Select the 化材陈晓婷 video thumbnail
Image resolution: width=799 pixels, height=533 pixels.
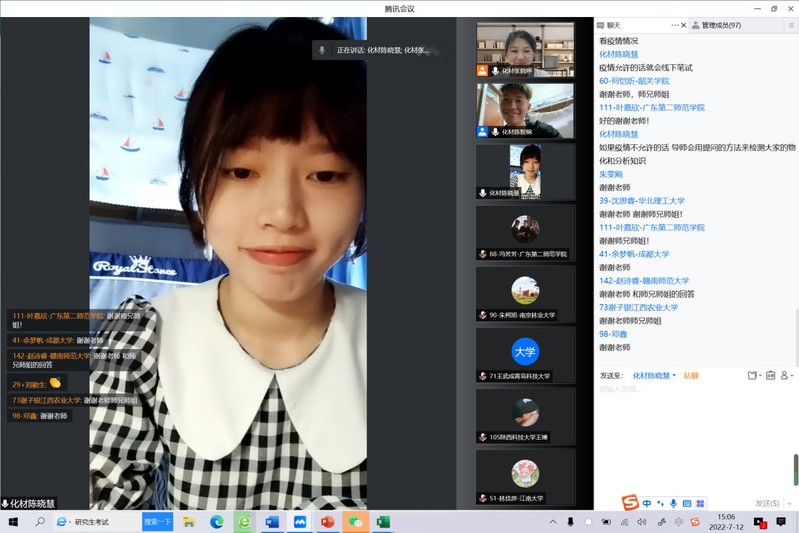(x=525, y=49)
